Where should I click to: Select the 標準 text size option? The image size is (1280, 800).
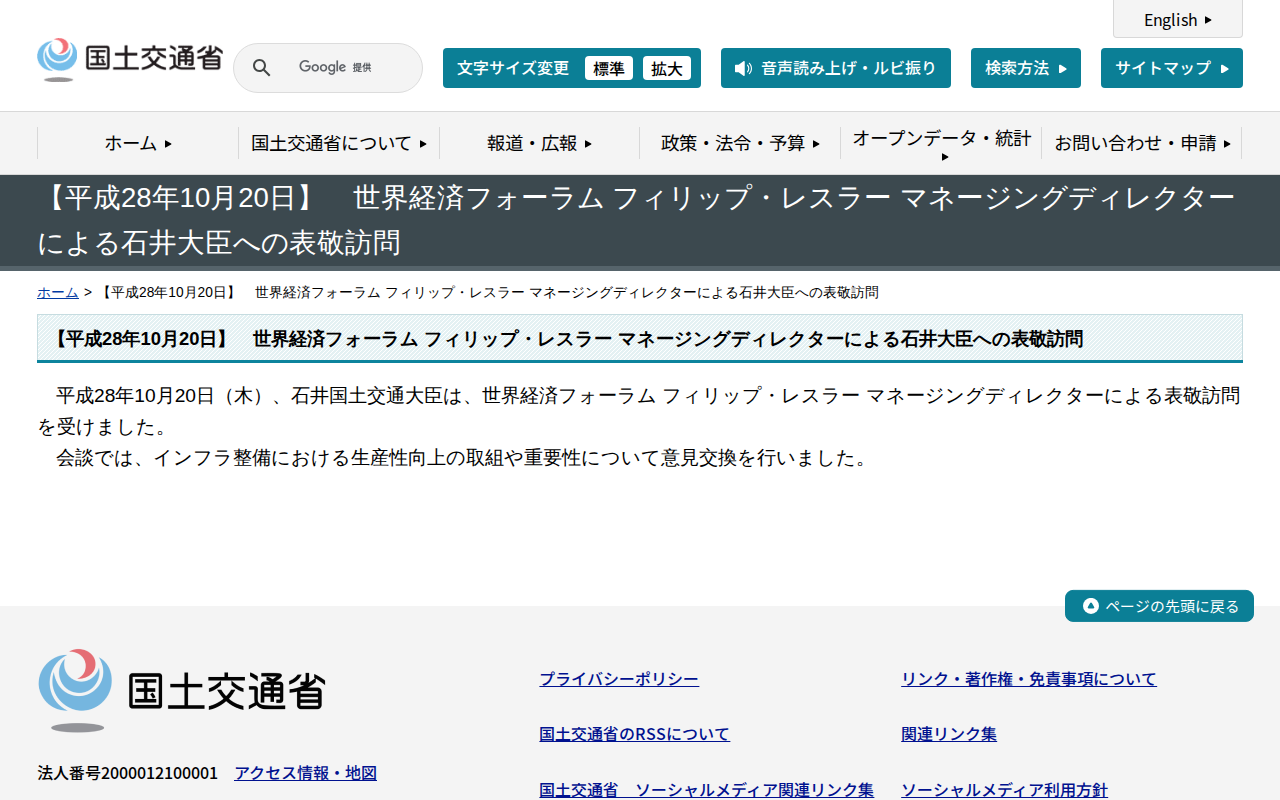(x=609, y=68)
